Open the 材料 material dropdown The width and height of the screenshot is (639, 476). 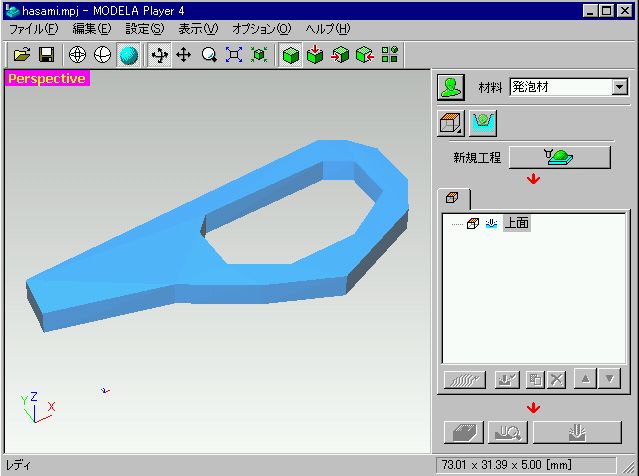tap(620, 87)
